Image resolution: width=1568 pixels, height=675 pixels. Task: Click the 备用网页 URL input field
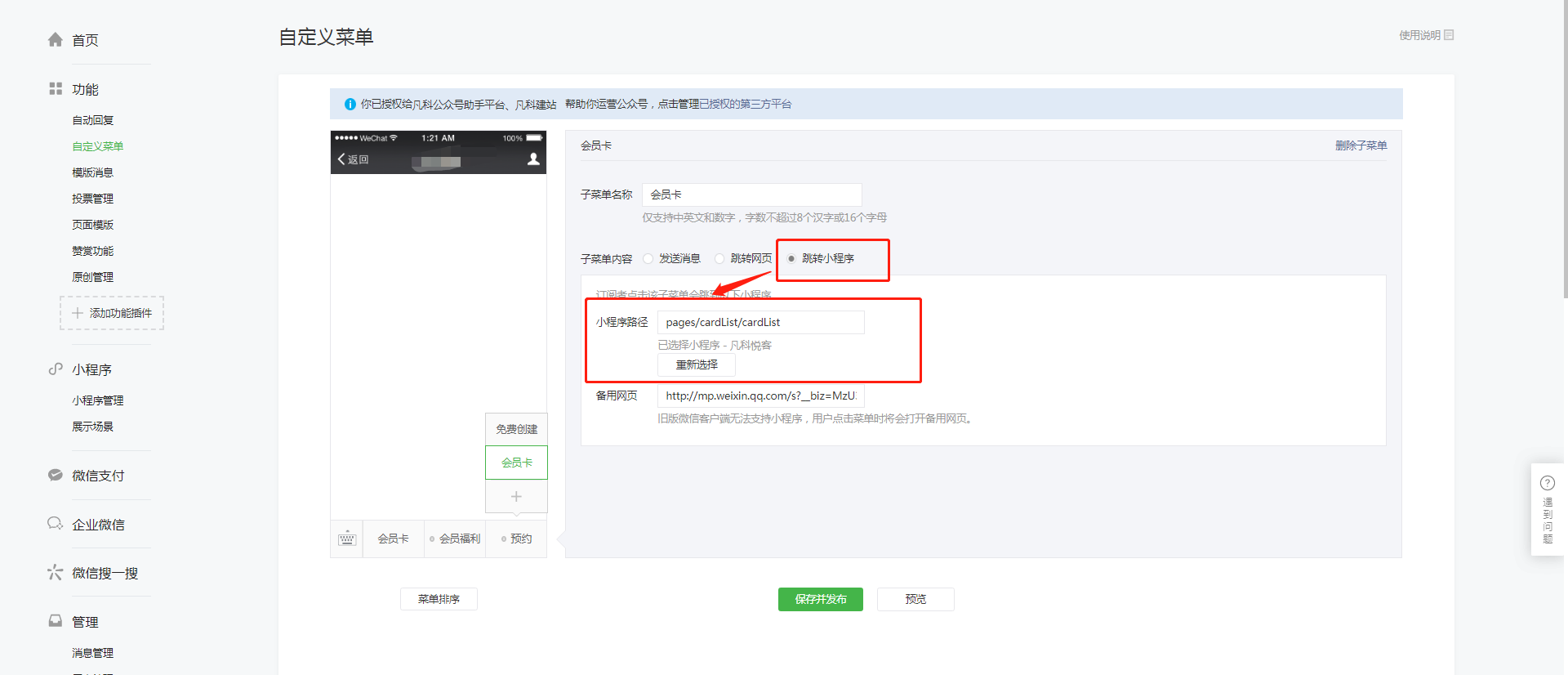click(761, 396)
